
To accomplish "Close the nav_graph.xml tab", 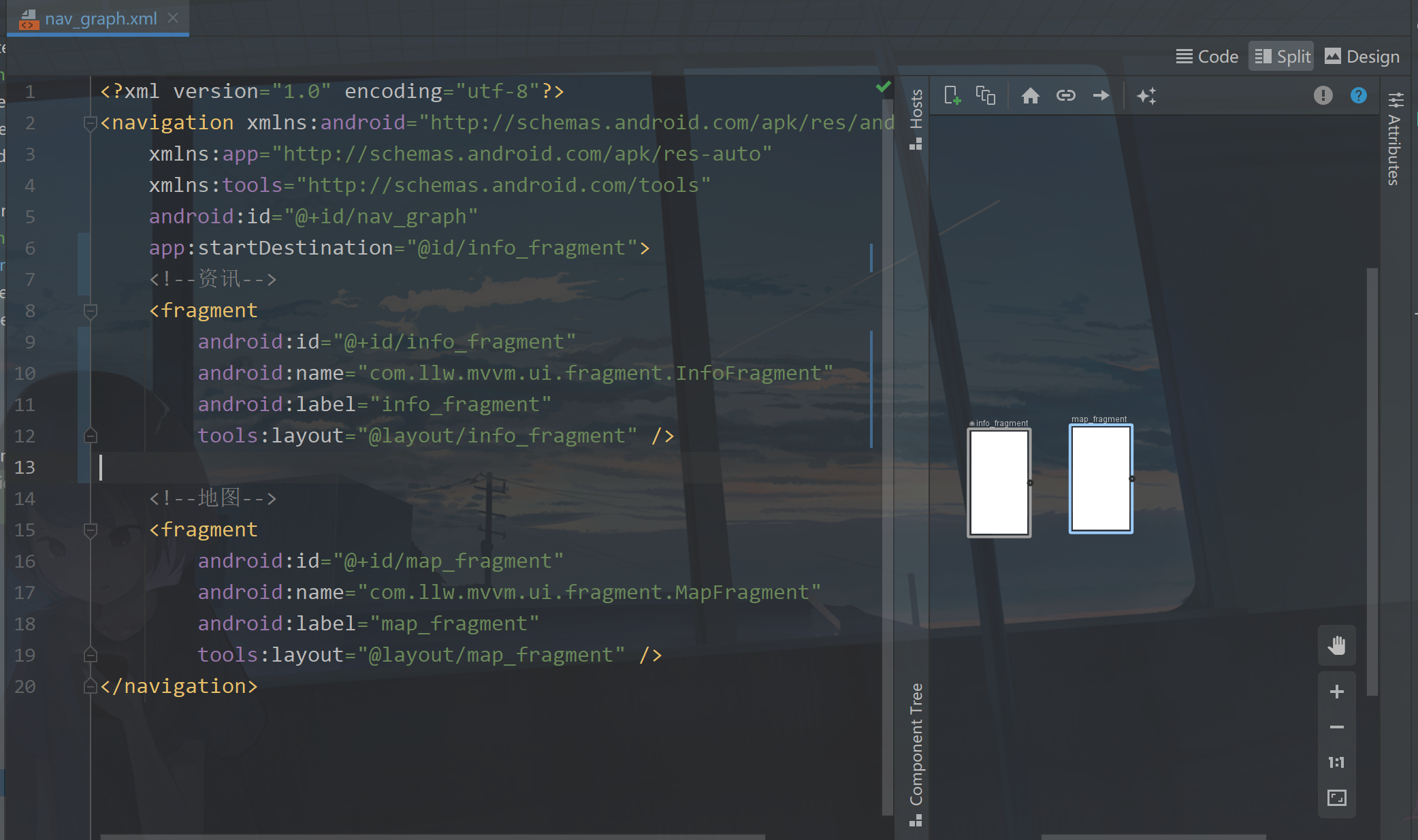I will 173,18.
